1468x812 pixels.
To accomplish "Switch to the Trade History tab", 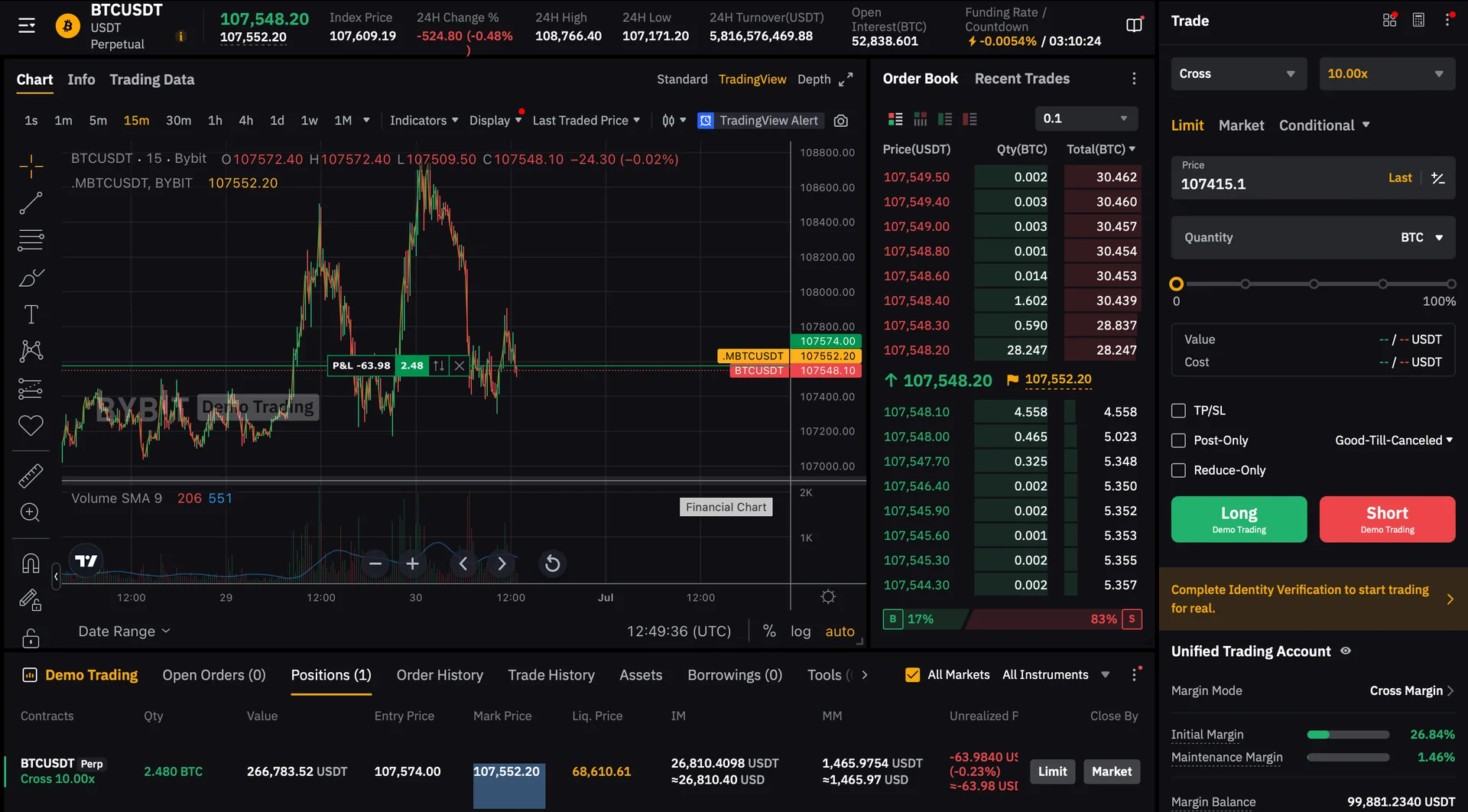I will pos(551,675).
